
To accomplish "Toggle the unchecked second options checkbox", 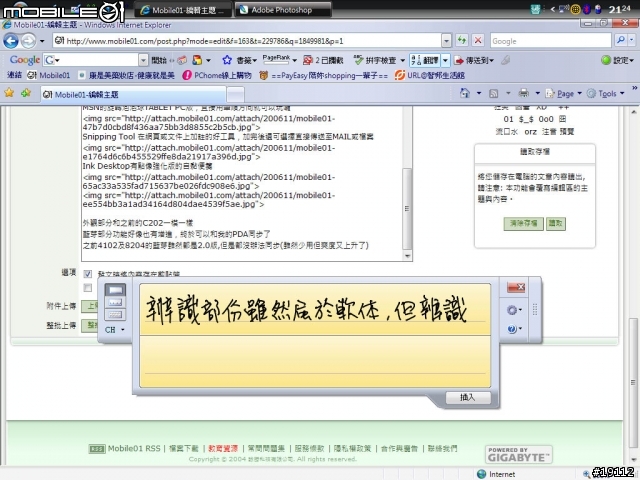I will 87,288.
